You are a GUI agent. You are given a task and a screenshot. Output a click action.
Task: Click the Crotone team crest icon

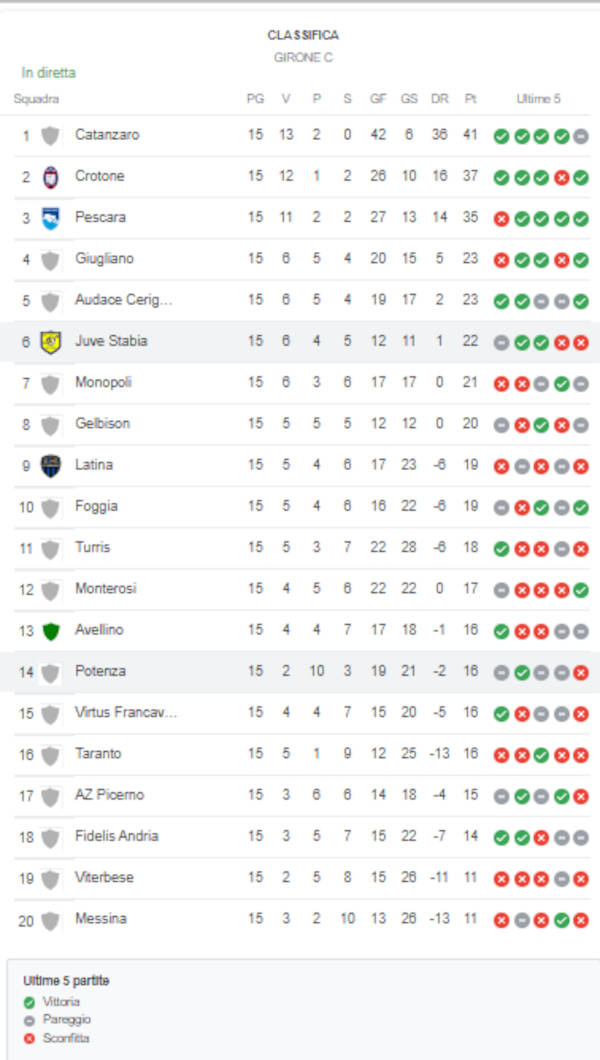tap(50, 177)
